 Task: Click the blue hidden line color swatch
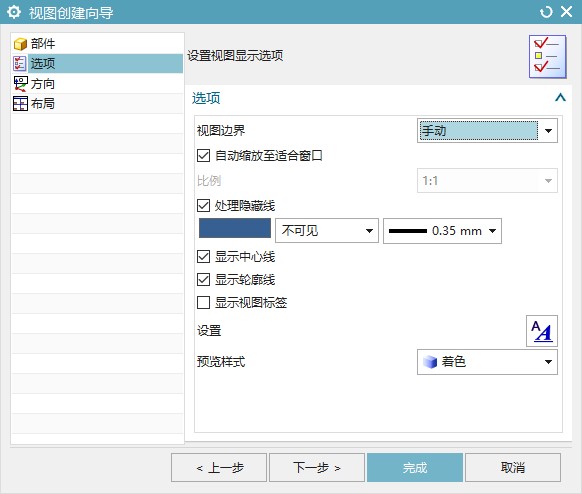[x=235, y=228]
